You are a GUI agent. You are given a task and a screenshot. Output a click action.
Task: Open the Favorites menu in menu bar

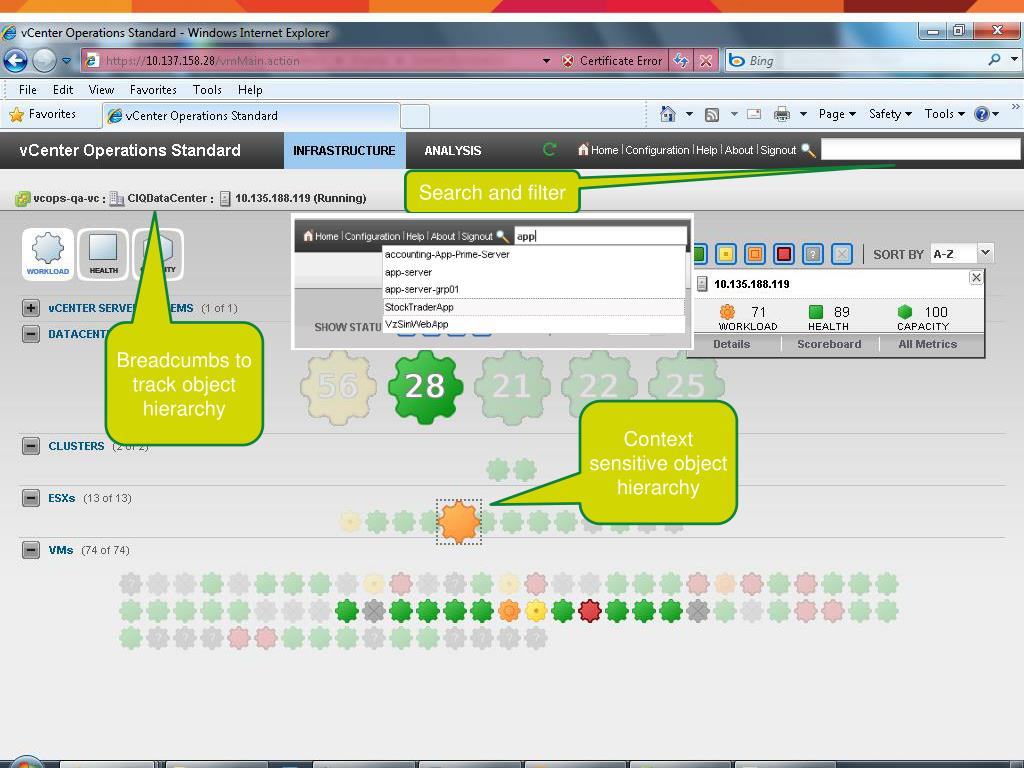[x=153, y=90]
